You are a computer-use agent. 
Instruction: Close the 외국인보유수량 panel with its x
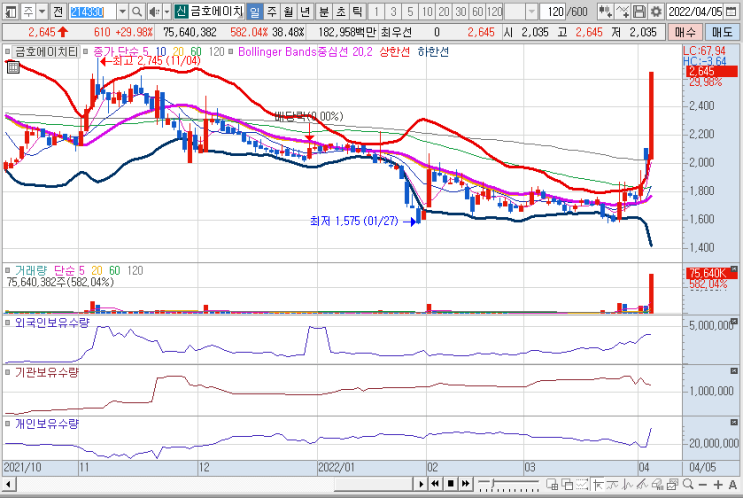click(734, 321)
